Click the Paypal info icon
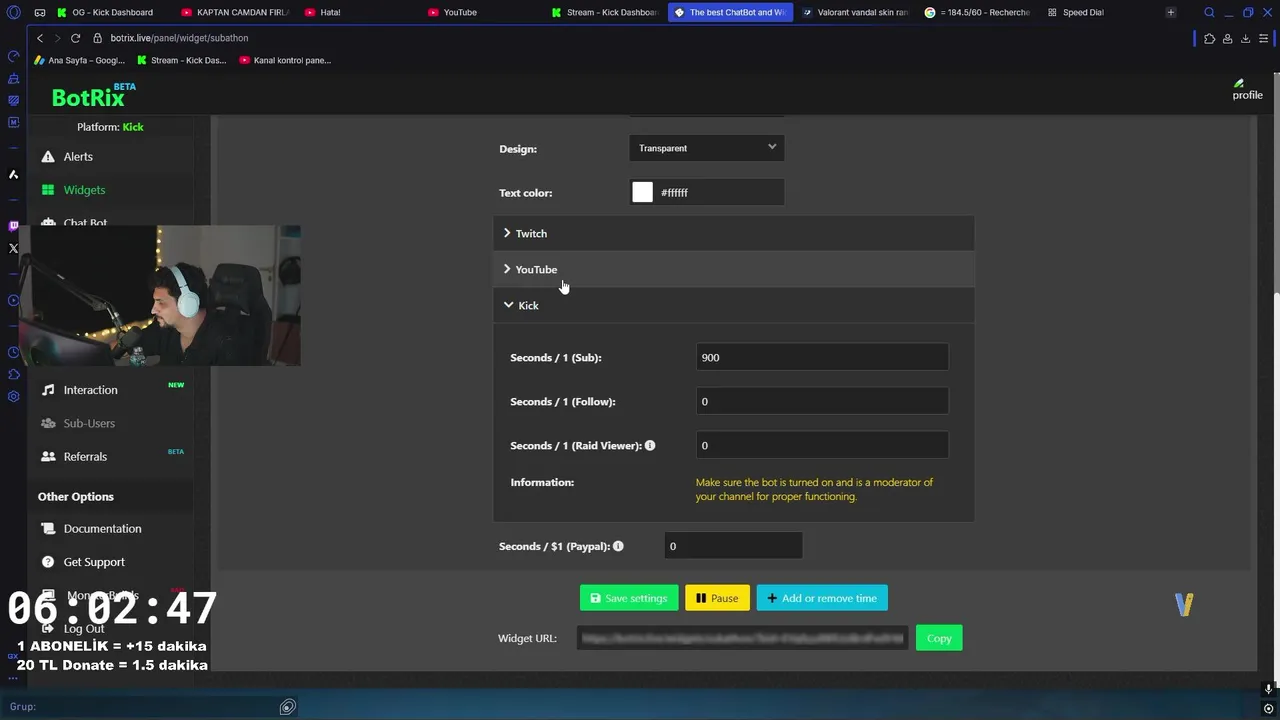Viewport: 1280px width, 720px height. [x=618, y=546]
